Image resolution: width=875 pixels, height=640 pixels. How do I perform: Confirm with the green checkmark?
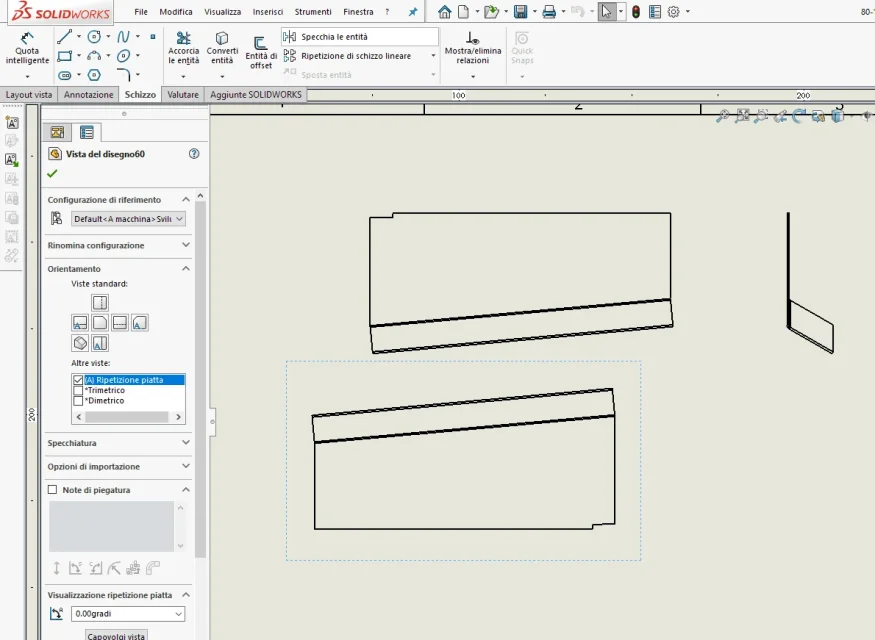pyautogui.click(x=52, y=174)
